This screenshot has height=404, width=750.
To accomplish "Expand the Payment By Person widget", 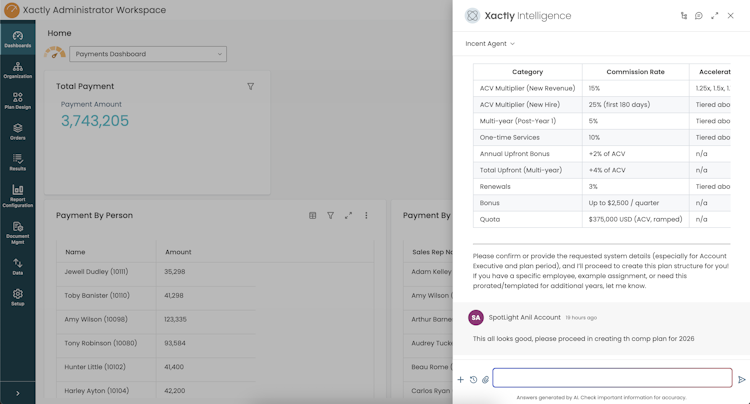I will pyautogui.click(x=348, y=216).
